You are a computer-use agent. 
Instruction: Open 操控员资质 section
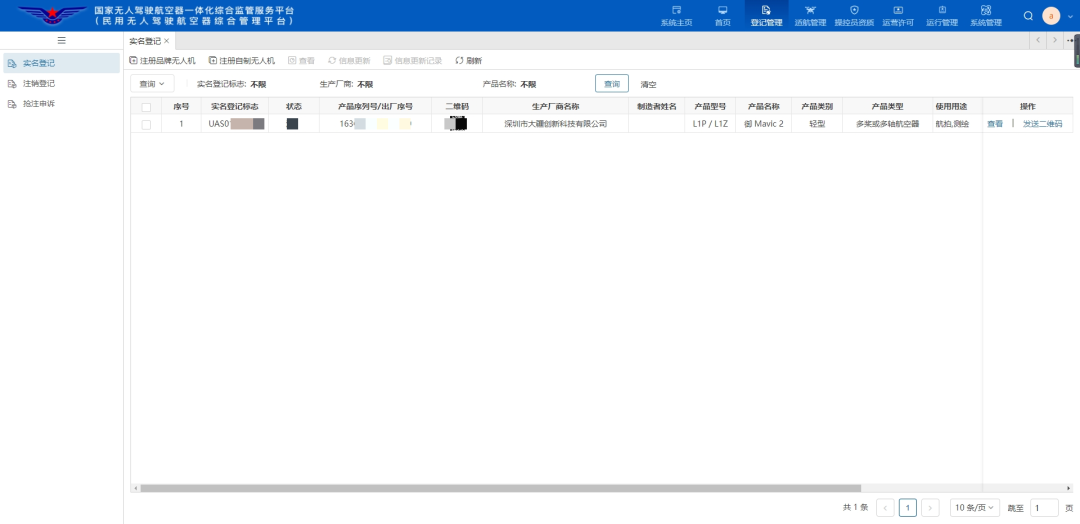[x=854, y=16]
